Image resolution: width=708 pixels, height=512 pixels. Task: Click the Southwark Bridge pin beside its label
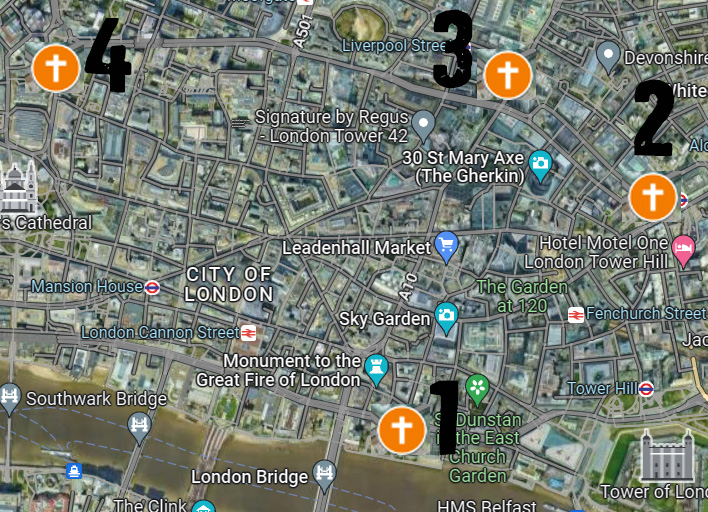point(9,399)
